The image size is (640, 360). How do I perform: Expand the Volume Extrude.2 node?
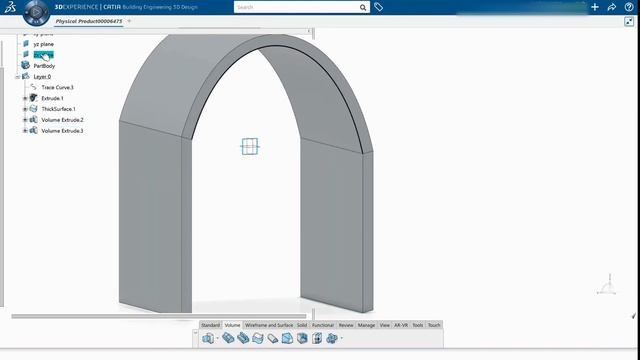pyautogui.click(x=25, y=120)
